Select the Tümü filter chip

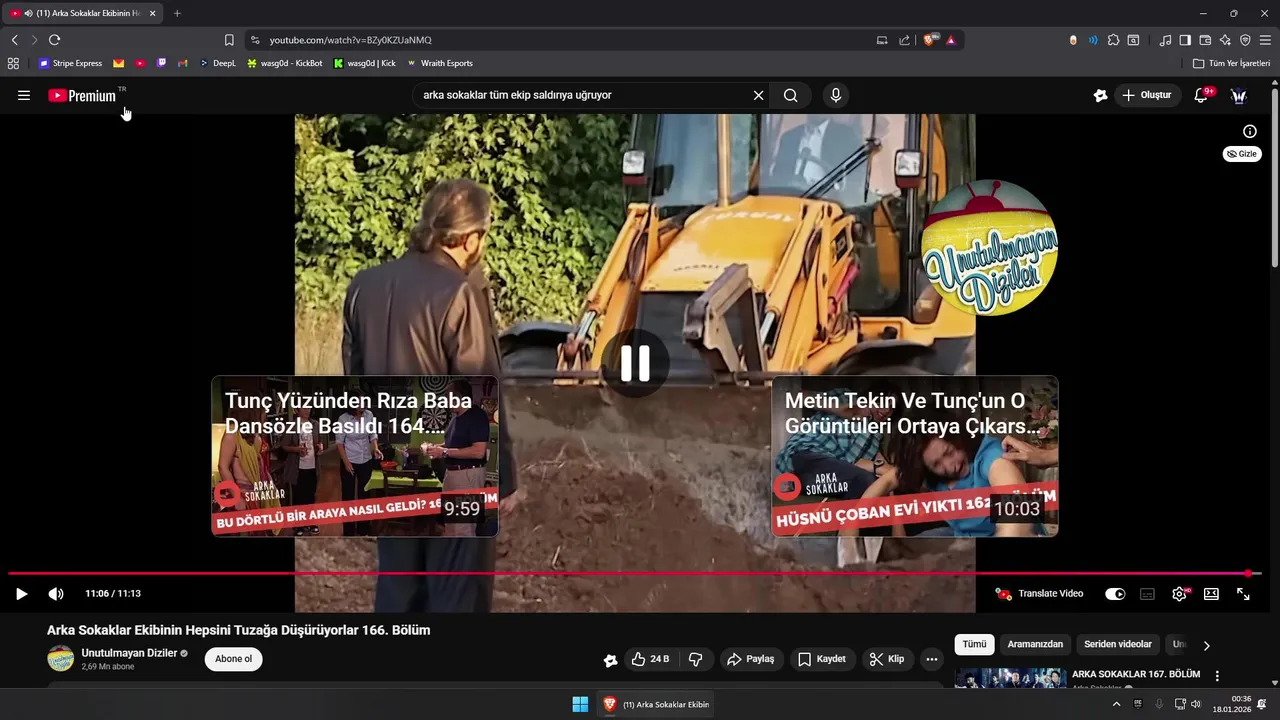coord(974,645)
